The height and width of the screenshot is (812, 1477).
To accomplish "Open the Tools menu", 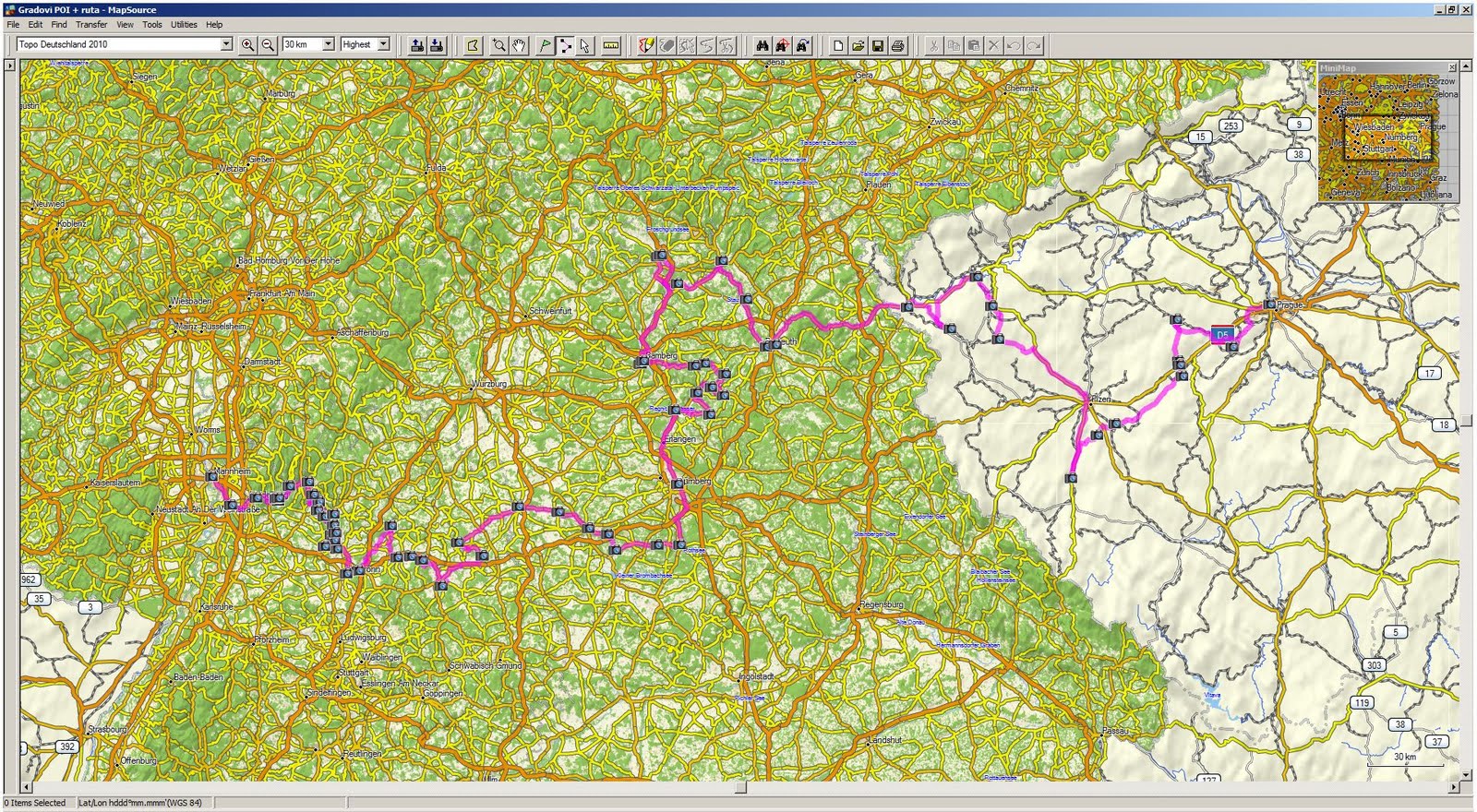I will [x=152, y=25].
